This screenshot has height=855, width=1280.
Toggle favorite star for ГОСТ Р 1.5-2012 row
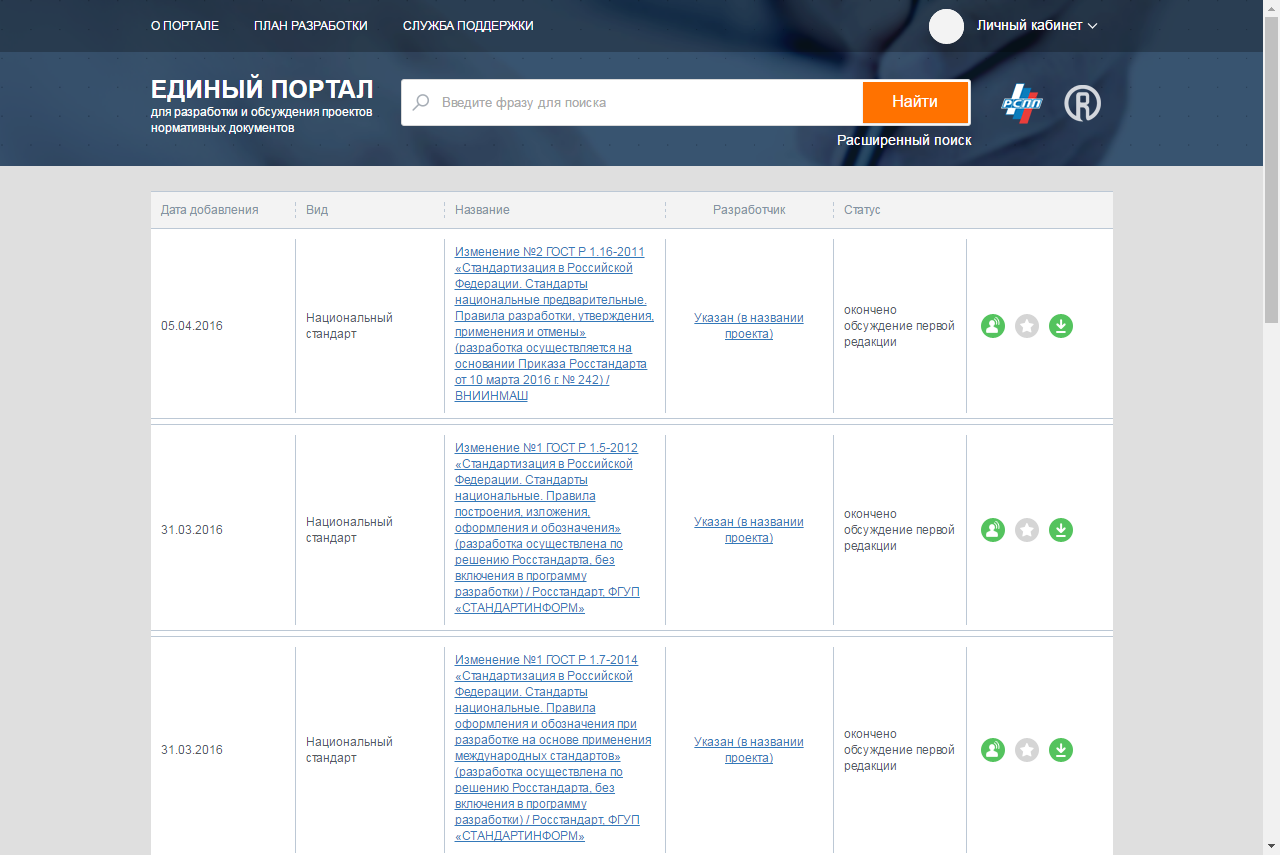(x=1027, y=530)
